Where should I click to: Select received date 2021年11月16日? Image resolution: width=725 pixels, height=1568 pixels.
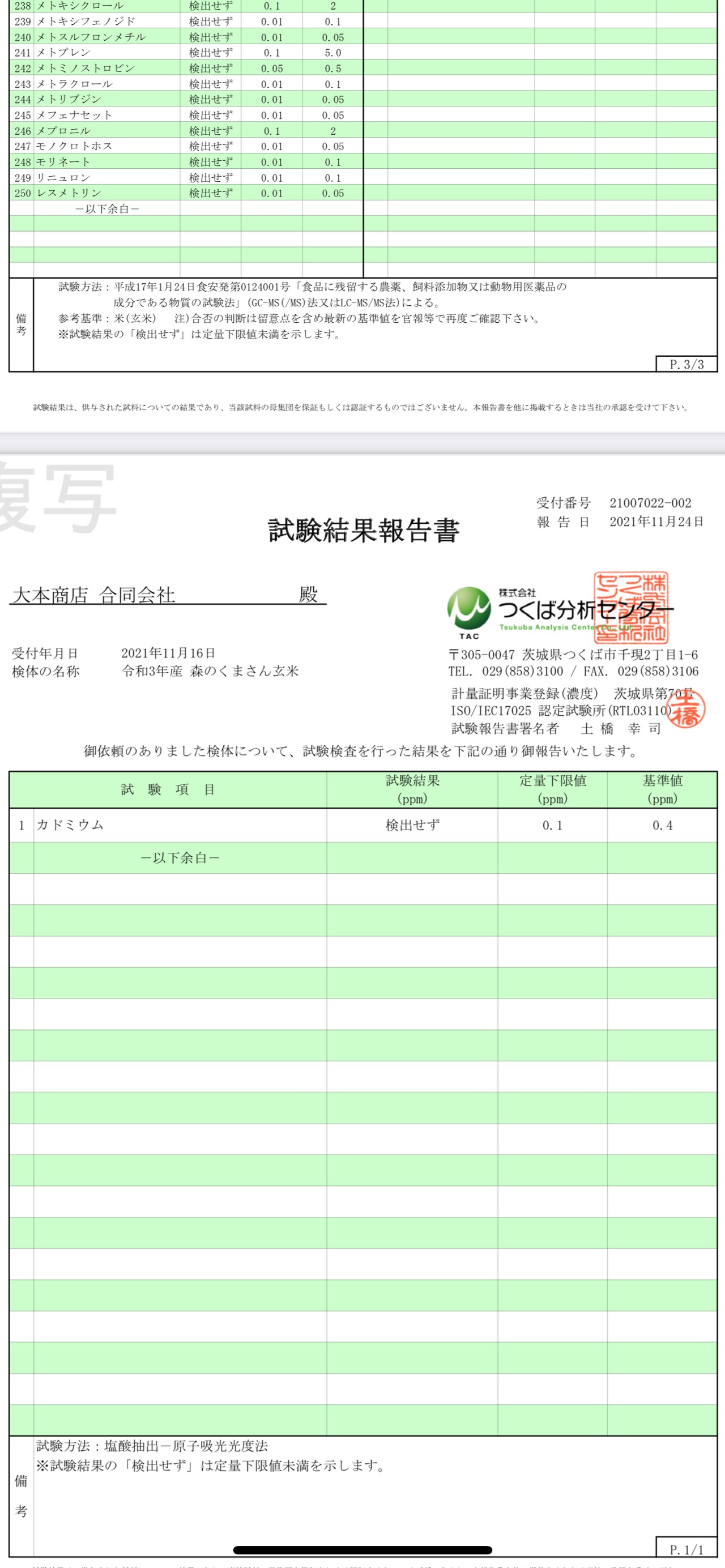[168, 653]
